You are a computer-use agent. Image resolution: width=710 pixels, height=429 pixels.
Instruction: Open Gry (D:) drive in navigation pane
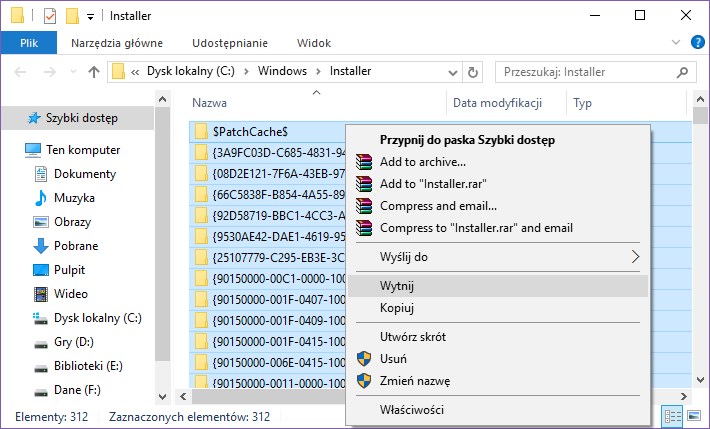click(x=73, y=342)
